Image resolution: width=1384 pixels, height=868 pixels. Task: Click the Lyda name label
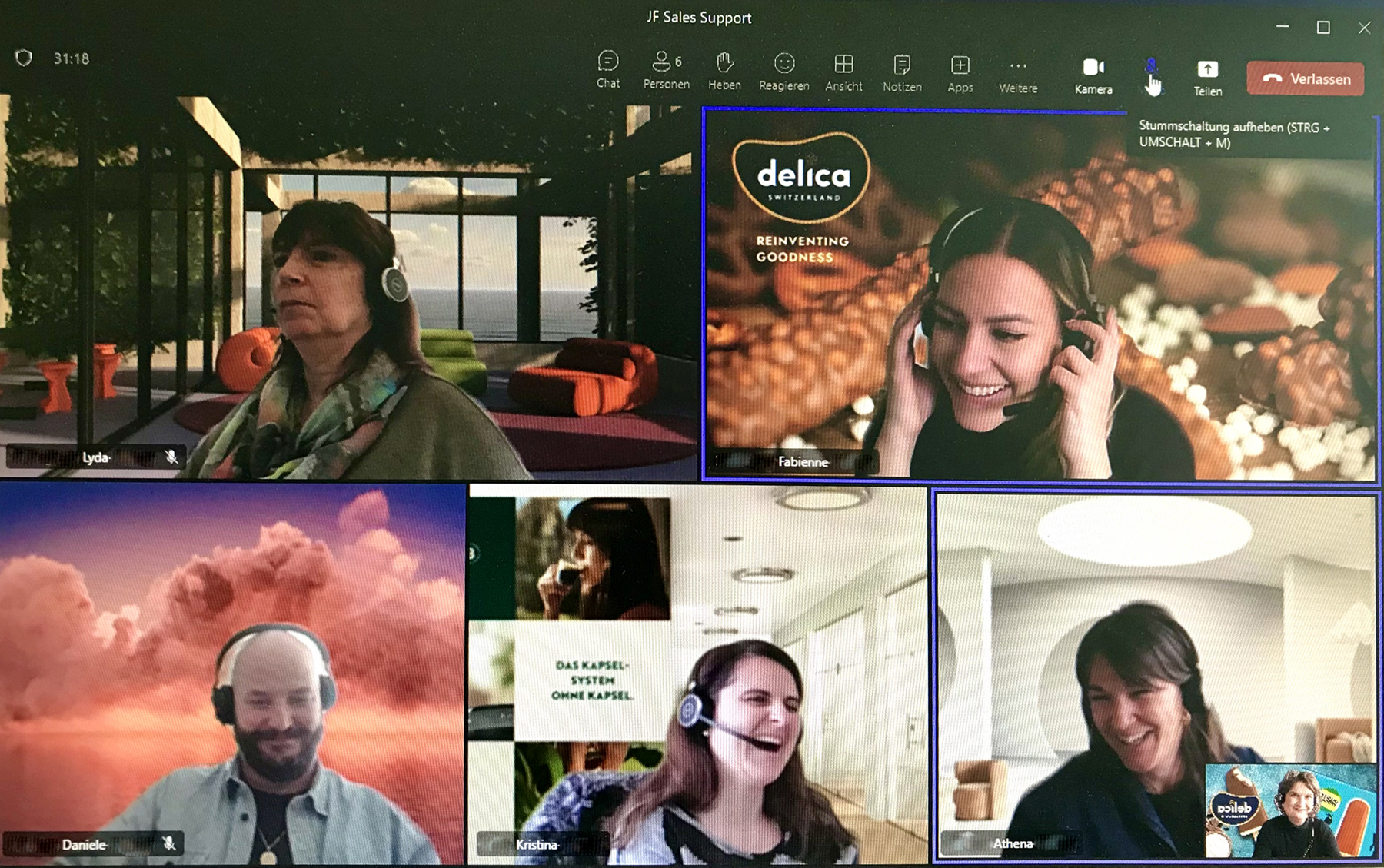point(95,457)
